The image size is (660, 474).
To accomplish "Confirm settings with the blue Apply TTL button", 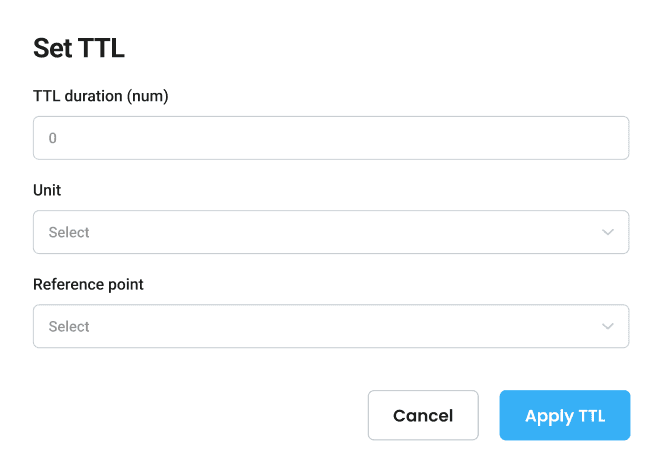I will [565, 415].
